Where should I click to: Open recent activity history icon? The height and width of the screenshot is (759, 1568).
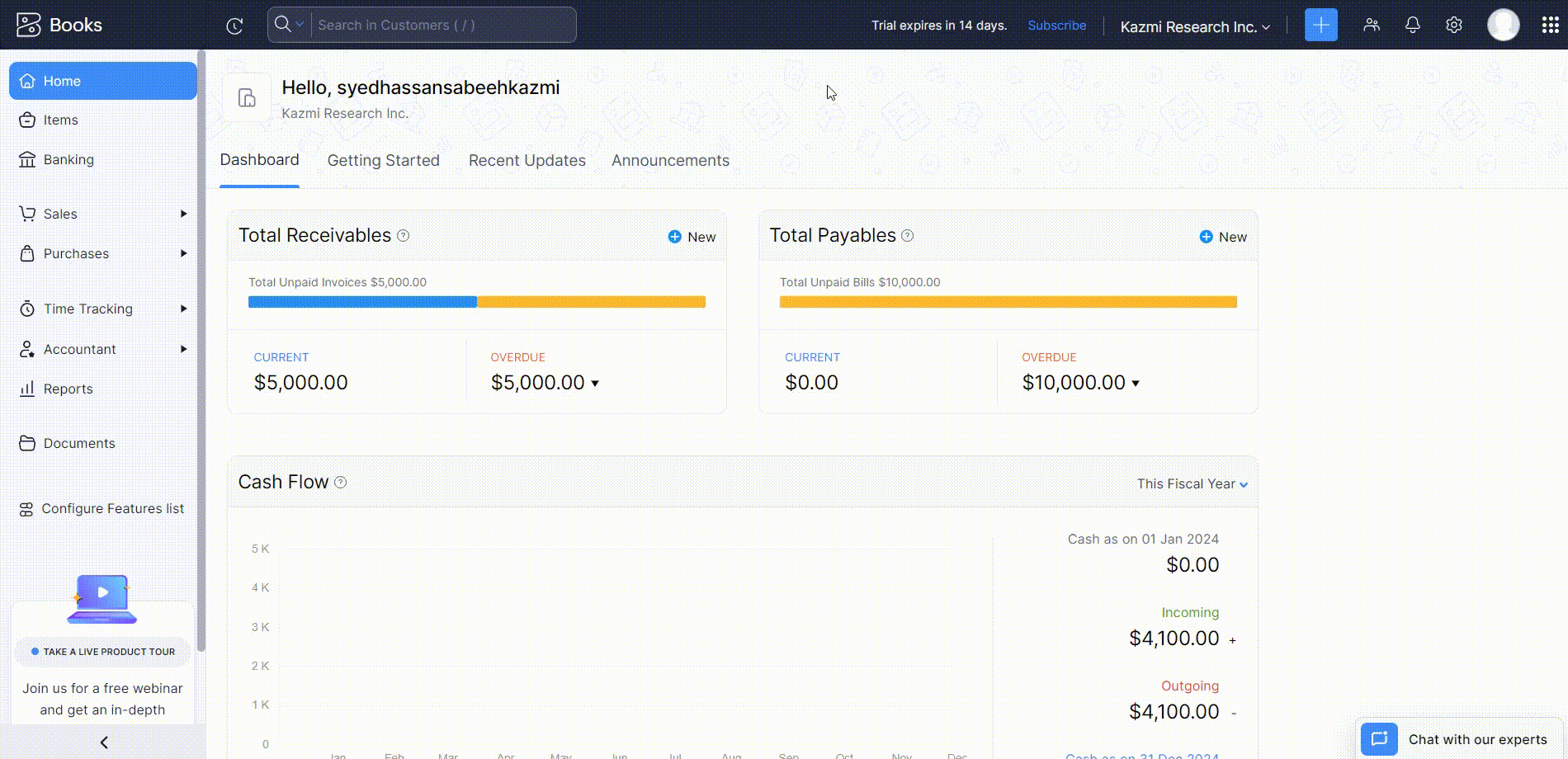pyautogui.click(x=234, y=26)
